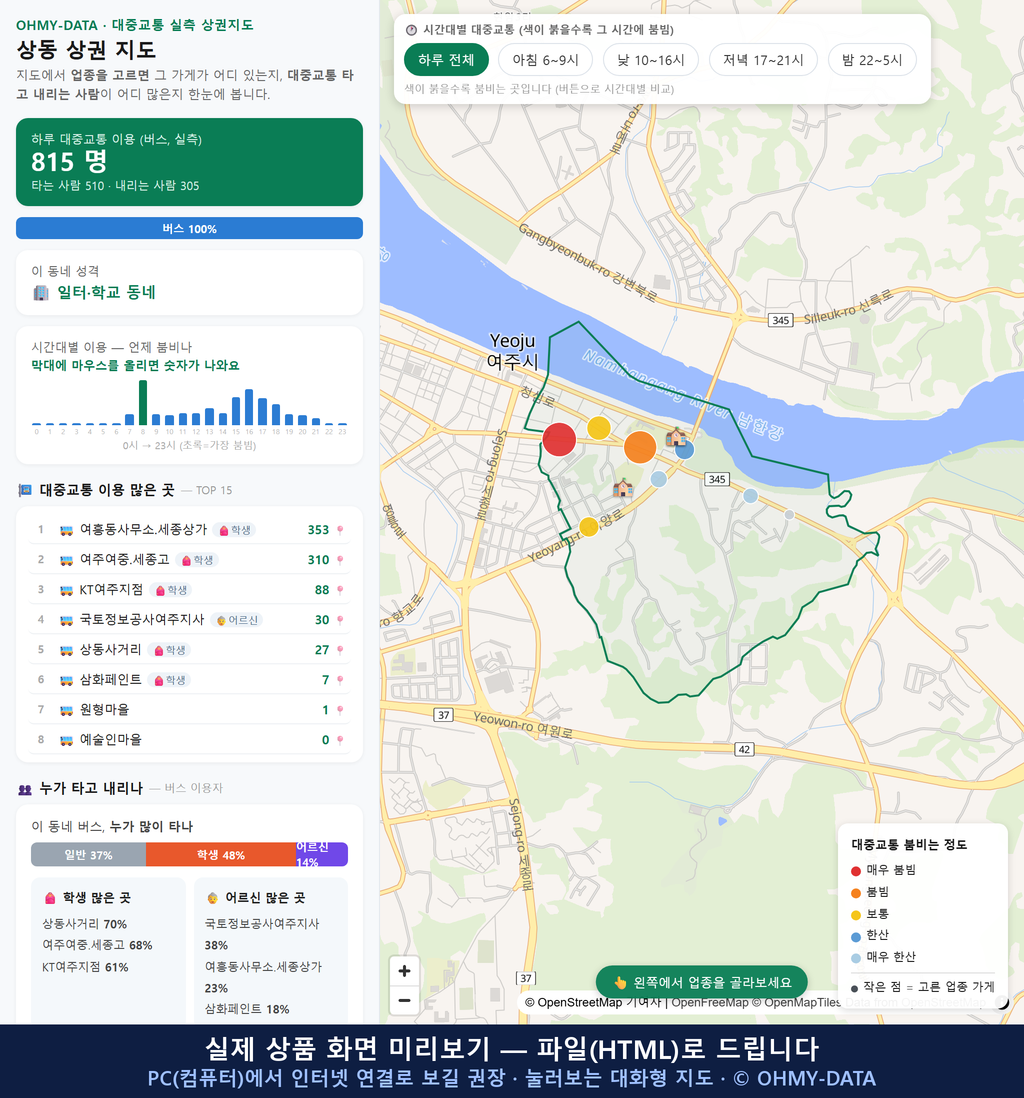Click the 어르신 badge on 국토정보공사여주지사 row

237,620
